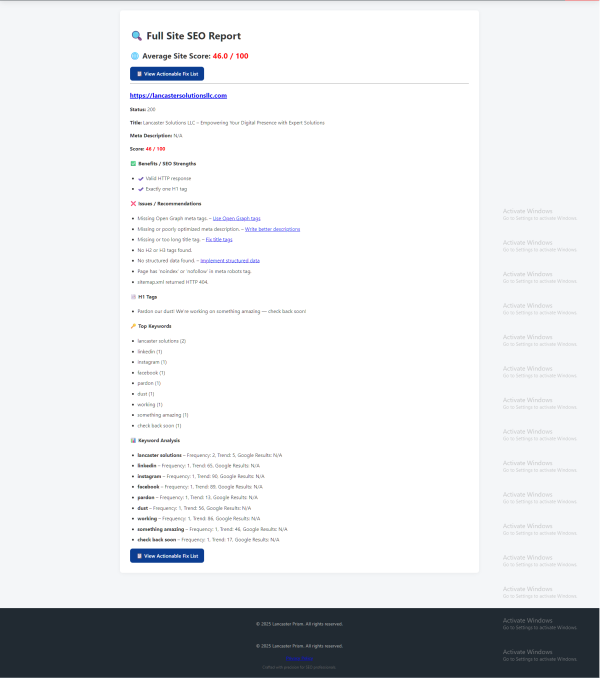This screenshot has height=678, width=600.
Task: Follow the Write better descriptions link
Action: point(272,229)
